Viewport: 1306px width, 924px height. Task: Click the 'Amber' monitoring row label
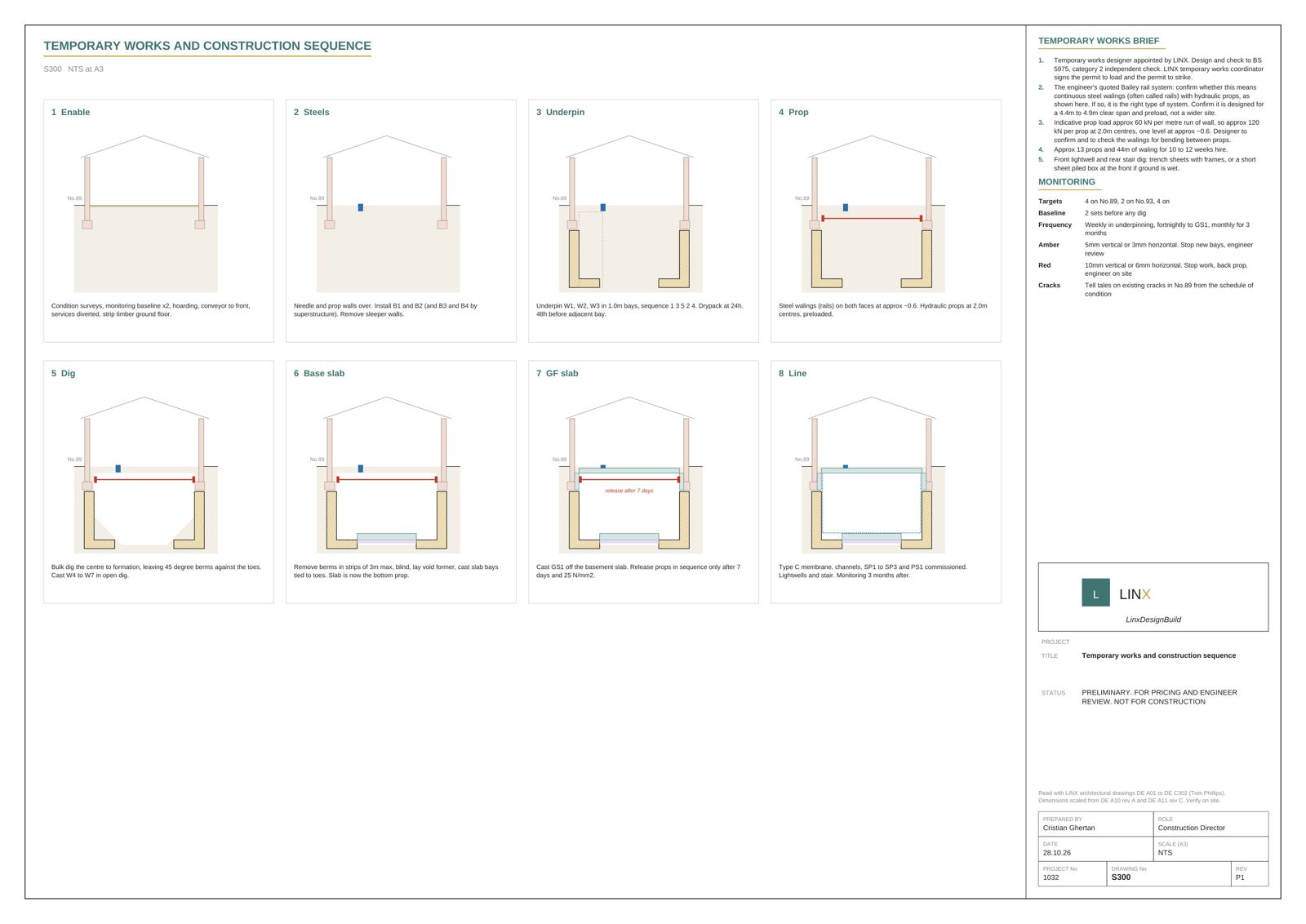1048,245
